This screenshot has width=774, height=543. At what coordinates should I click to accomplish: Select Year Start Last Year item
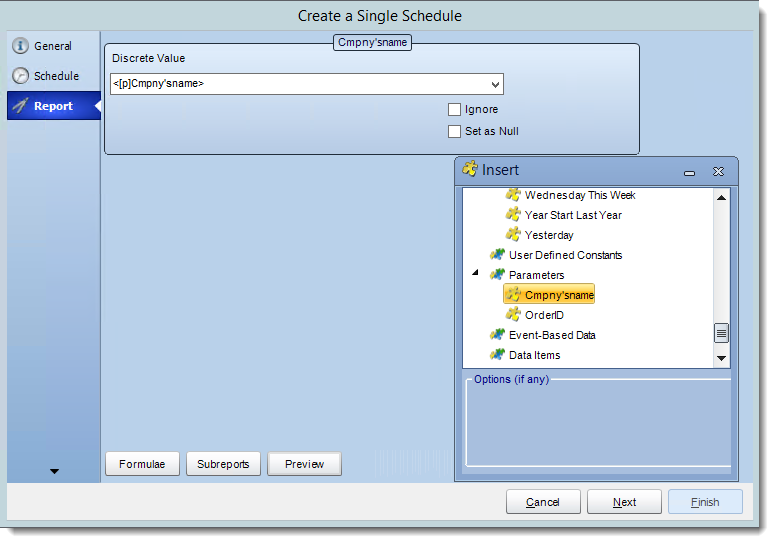pyautogui.click(x=573, y=215)
